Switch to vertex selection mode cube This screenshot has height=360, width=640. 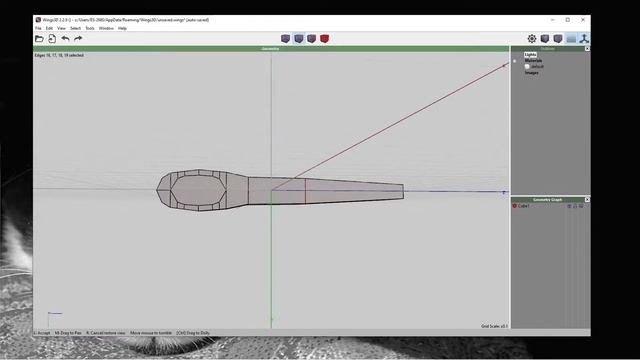click(286, 39)
